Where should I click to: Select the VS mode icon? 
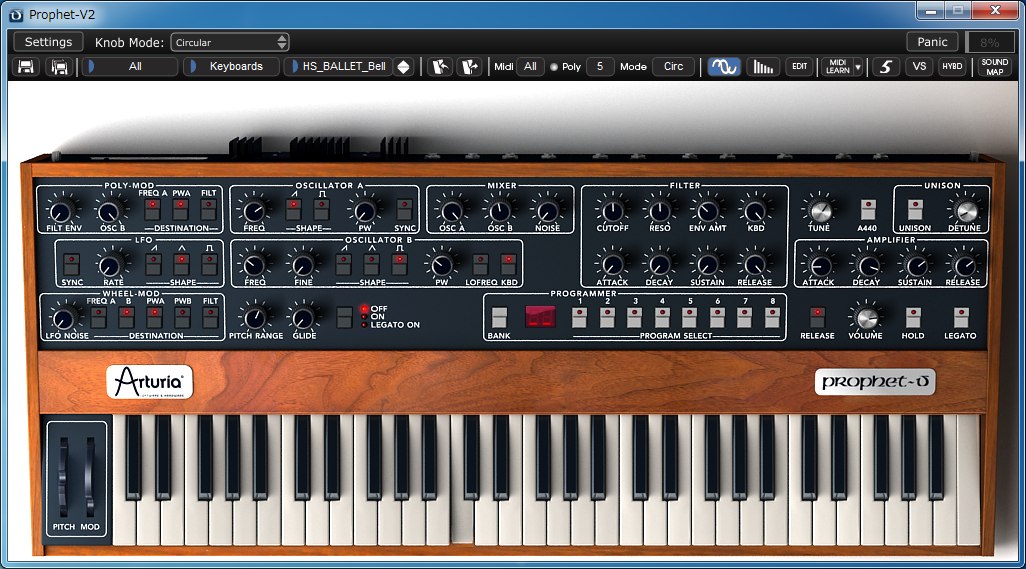pos(919,67)
